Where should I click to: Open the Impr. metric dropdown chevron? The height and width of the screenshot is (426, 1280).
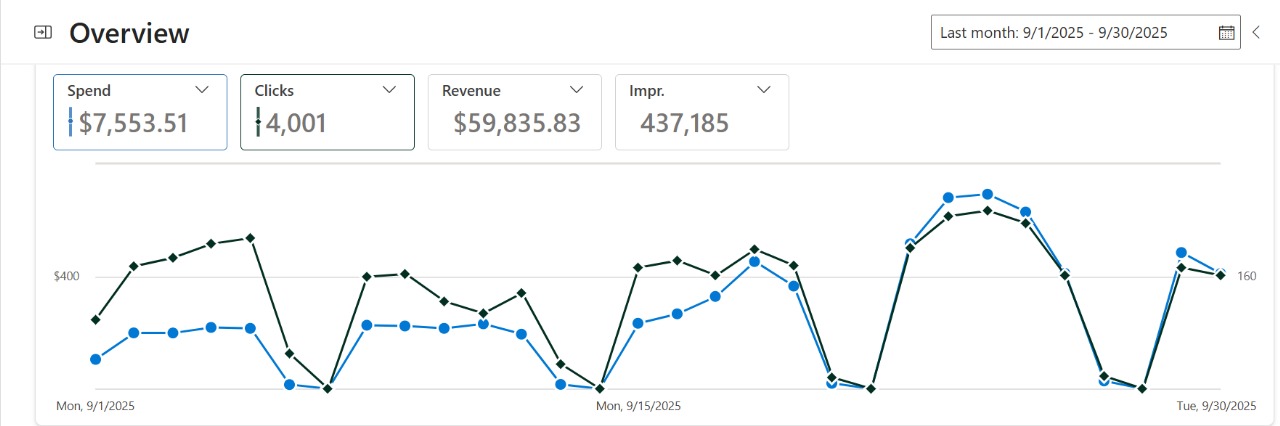tap(764, 90)
